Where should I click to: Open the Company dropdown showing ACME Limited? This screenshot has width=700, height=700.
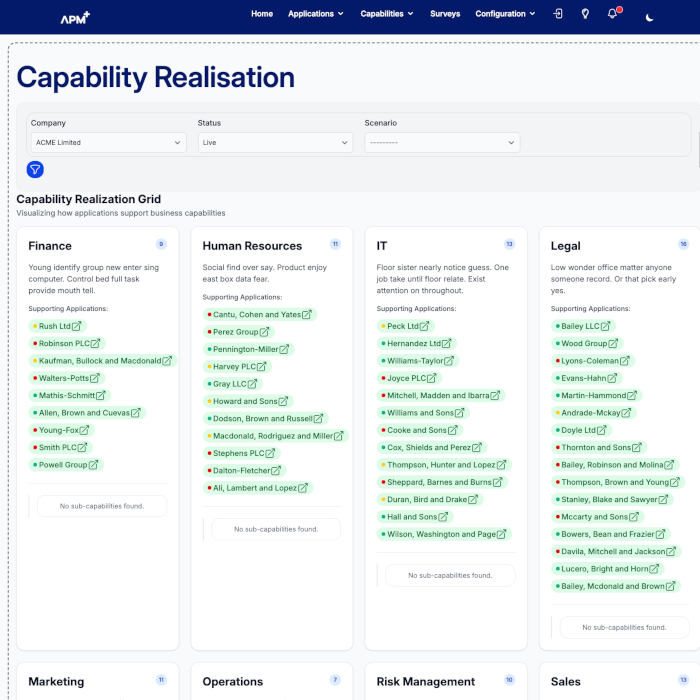point(108,143)
